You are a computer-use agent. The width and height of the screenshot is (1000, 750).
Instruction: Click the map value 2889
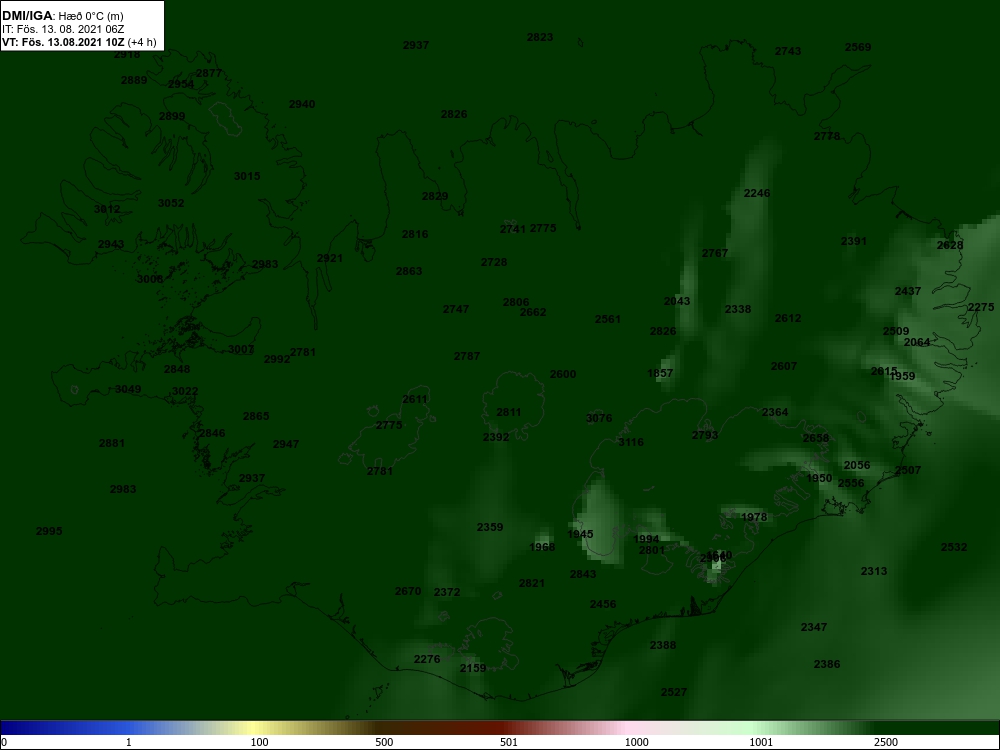(x=134, y=80)
